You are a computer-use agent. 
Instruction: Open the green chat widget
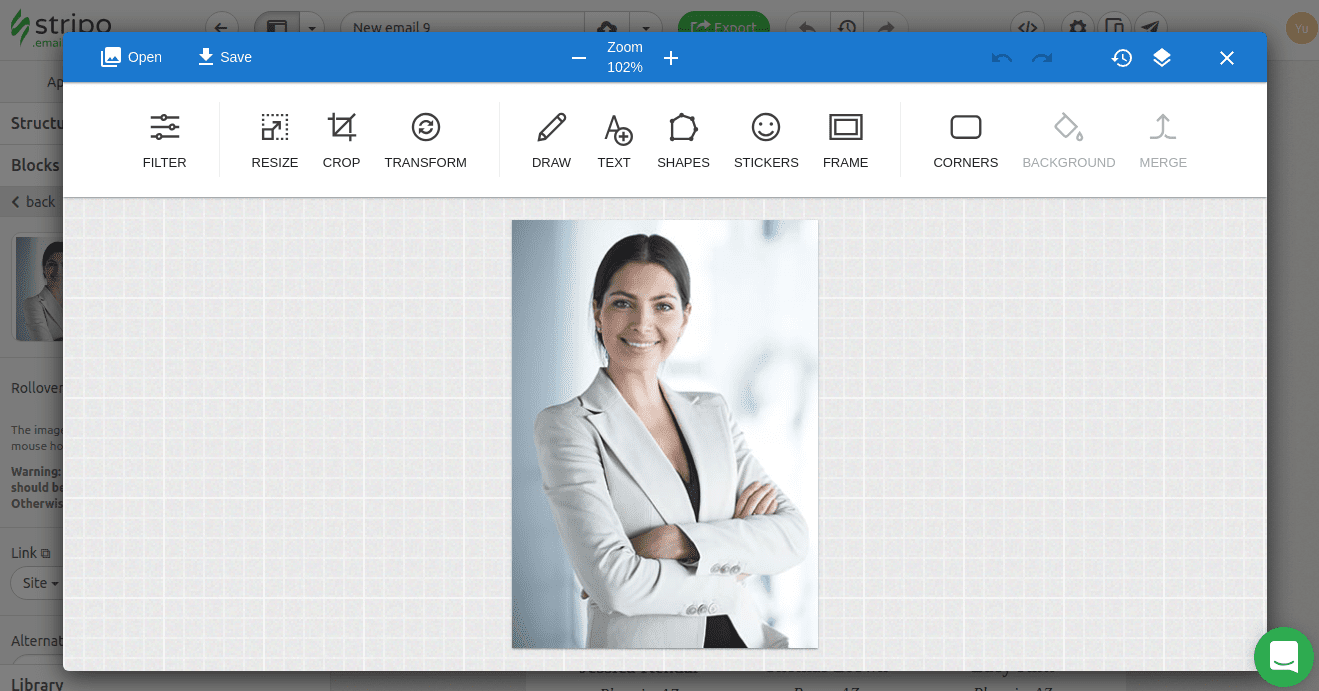[1284, 657]
